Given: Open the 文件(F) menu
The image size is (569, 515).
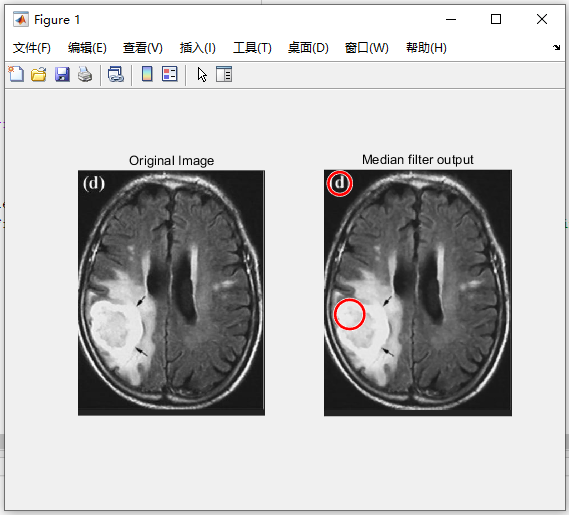Looking at the screenshot, I should (x=32, y=48).
